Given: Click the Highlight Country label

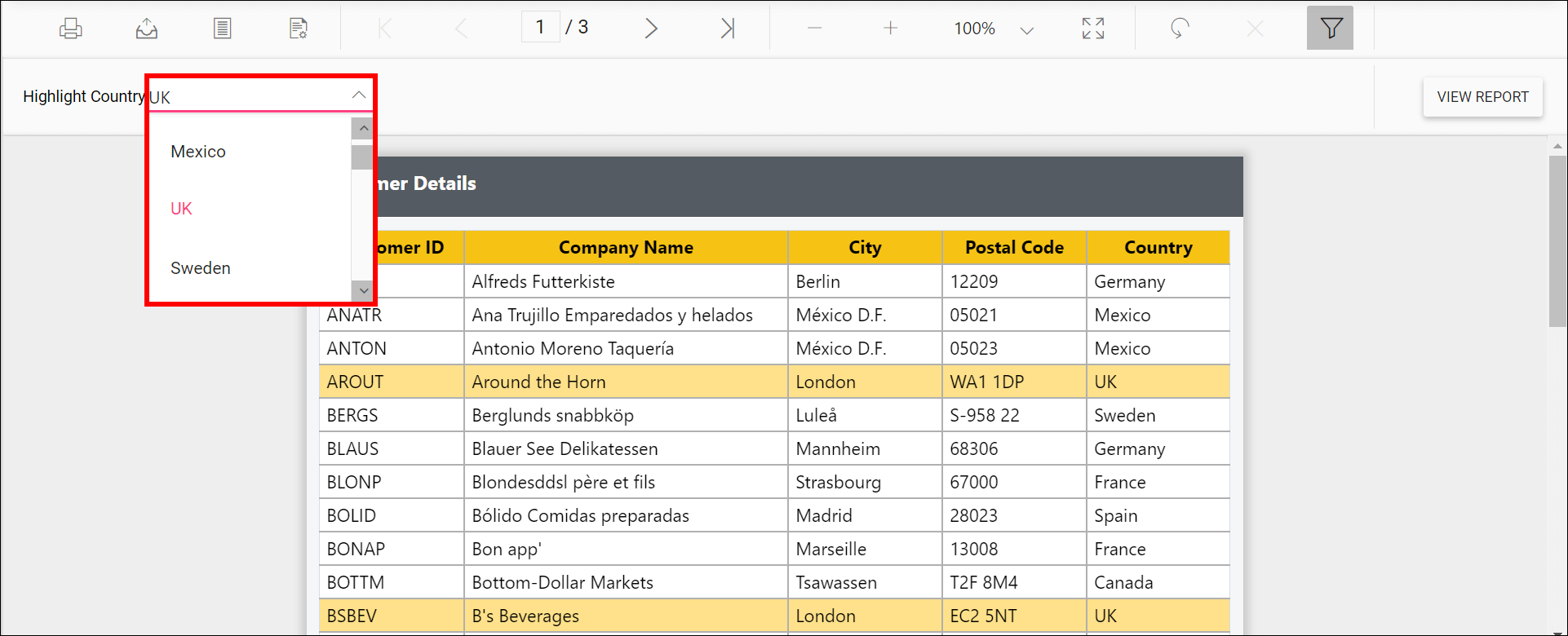Looking at the screenshot, I should [84, 96].
